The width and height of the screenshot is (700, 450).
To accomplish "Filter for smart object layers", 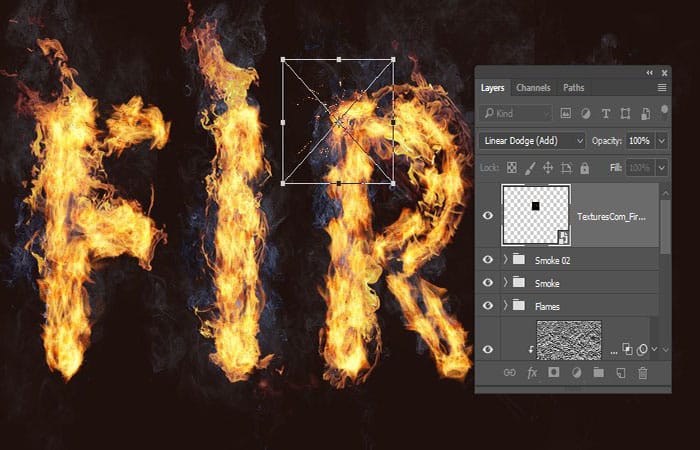I will coord(645,114).
